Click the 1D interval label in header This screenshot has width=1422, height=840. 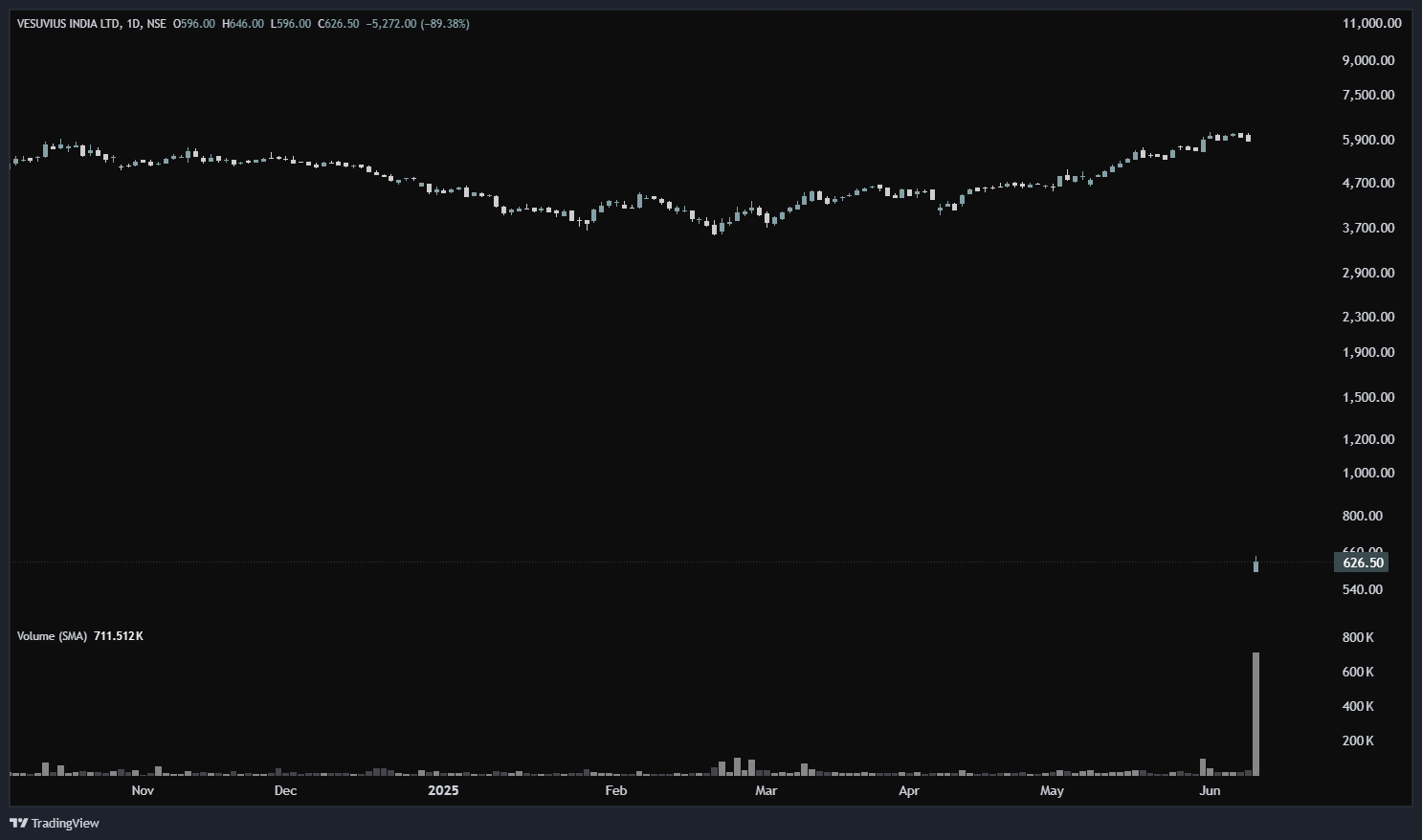(133, 24)
